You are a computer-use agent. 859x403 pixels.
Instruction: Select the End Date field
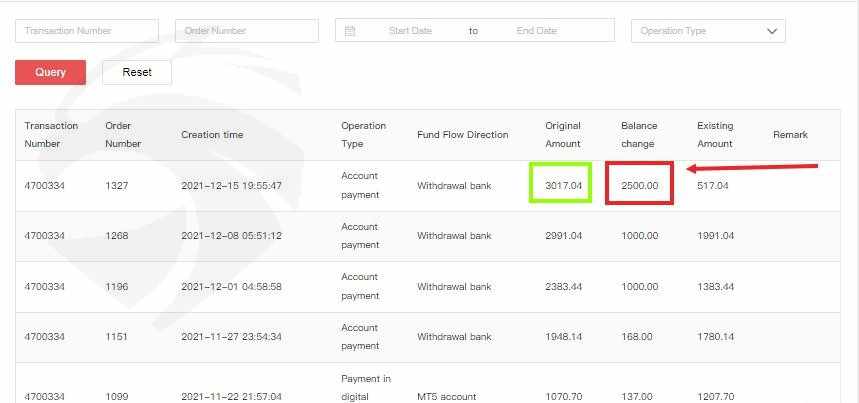pyautogui.click(x=536, y=31)
